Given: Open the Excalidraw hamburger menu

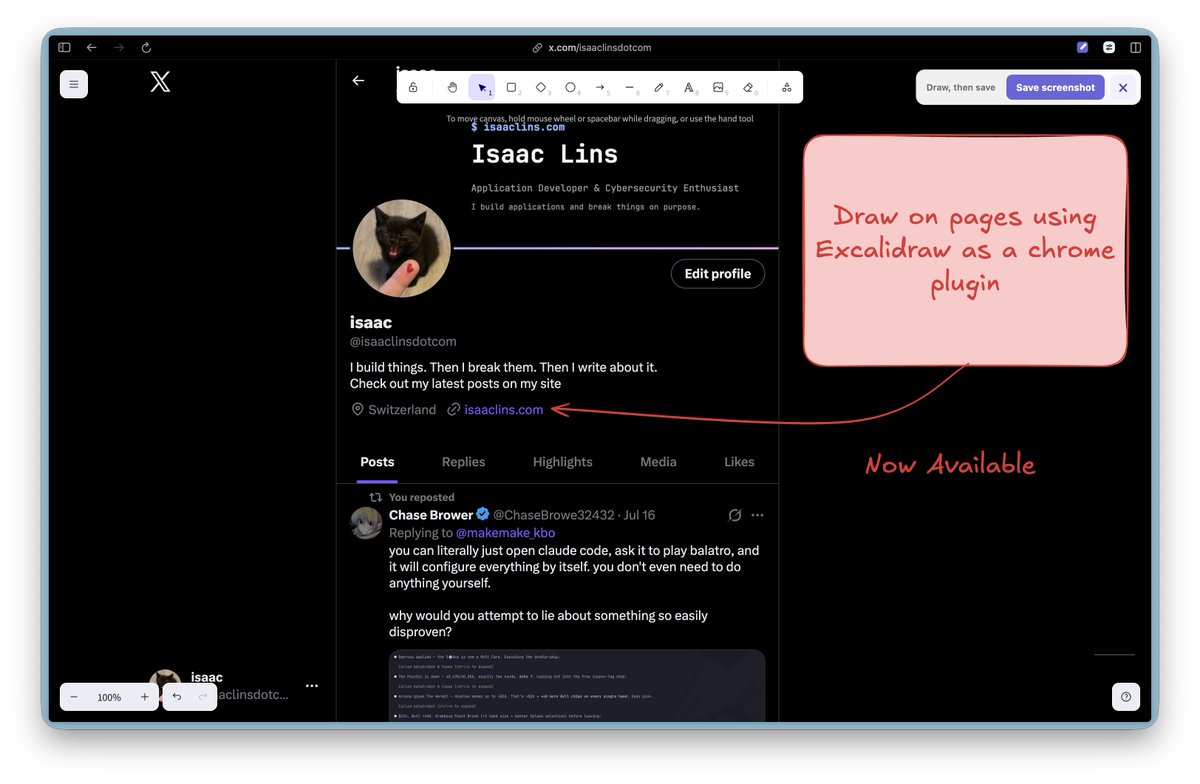Looking at the screenshot, I should click(x=74, y=84).
